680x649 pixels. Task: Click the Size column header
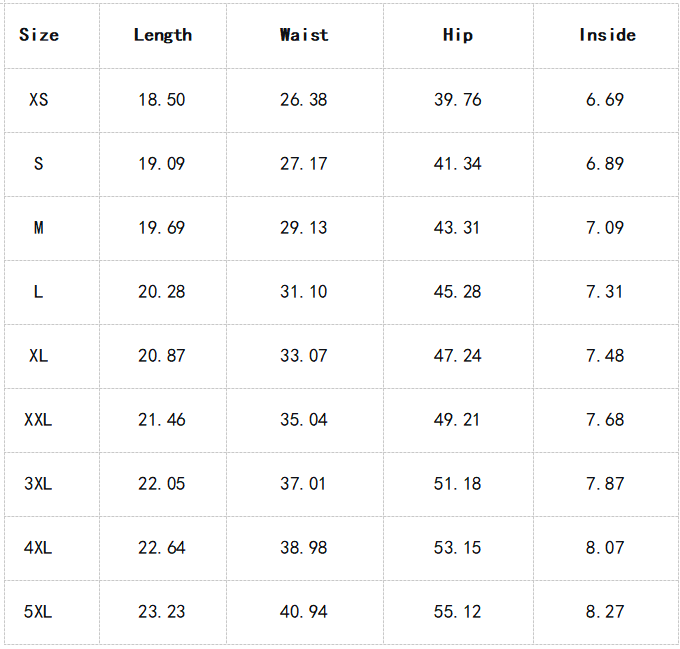tap(39, 35)
